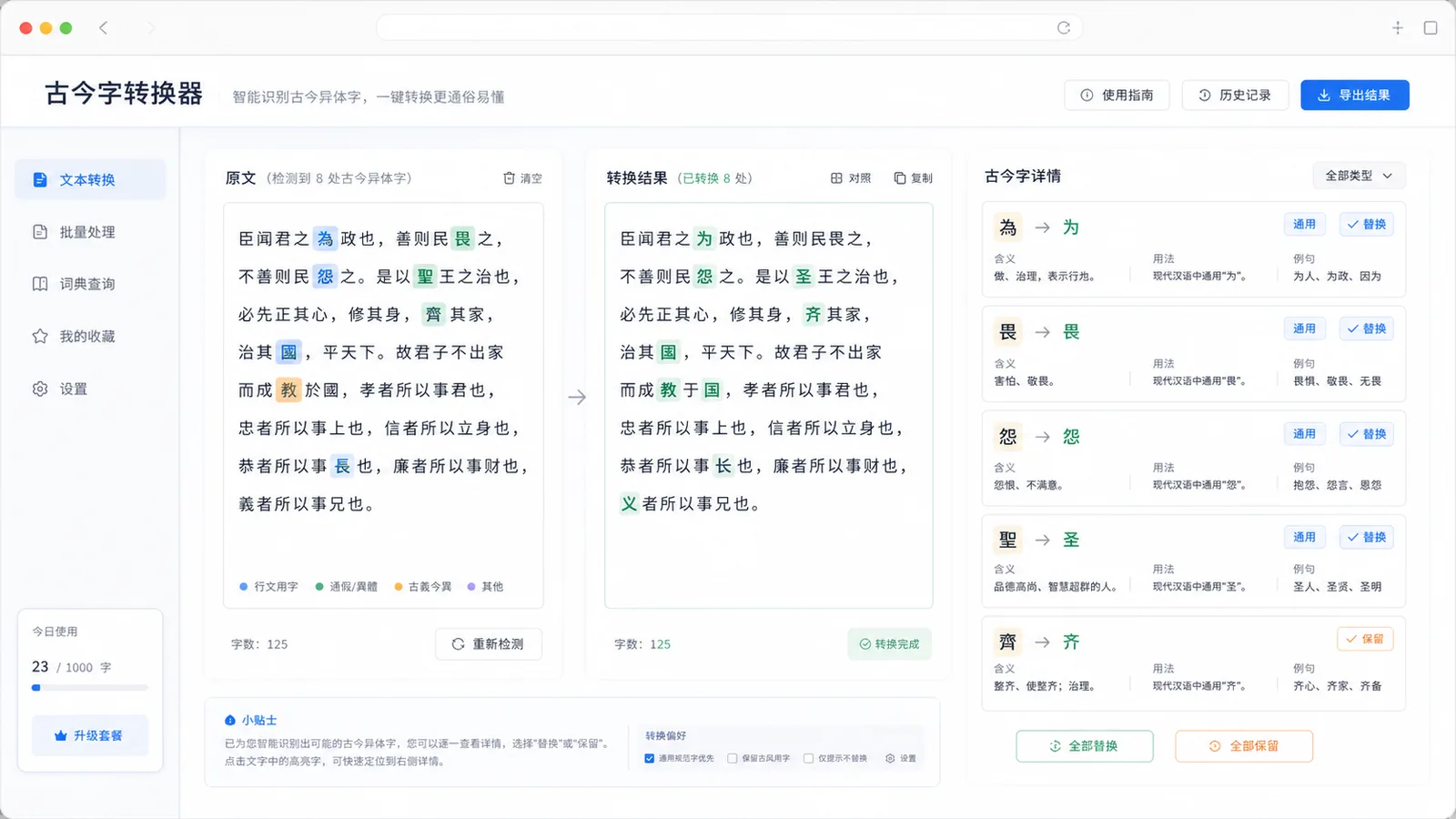1456x819 pixels.
Task: Click highlighted 為 in source text
Action: coord(325,238)
